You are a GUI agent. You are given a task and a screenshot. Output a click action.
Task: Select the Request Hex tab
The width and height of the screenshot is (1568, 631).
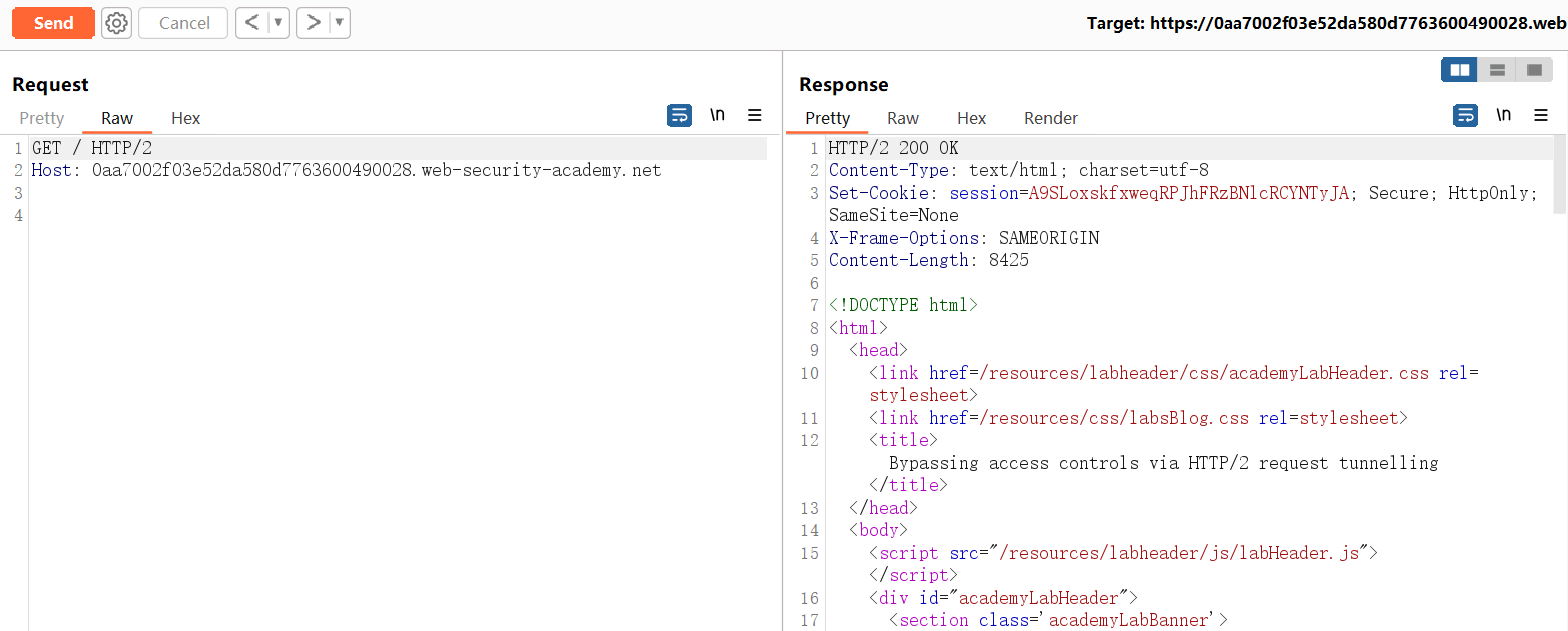pos(185,118)
